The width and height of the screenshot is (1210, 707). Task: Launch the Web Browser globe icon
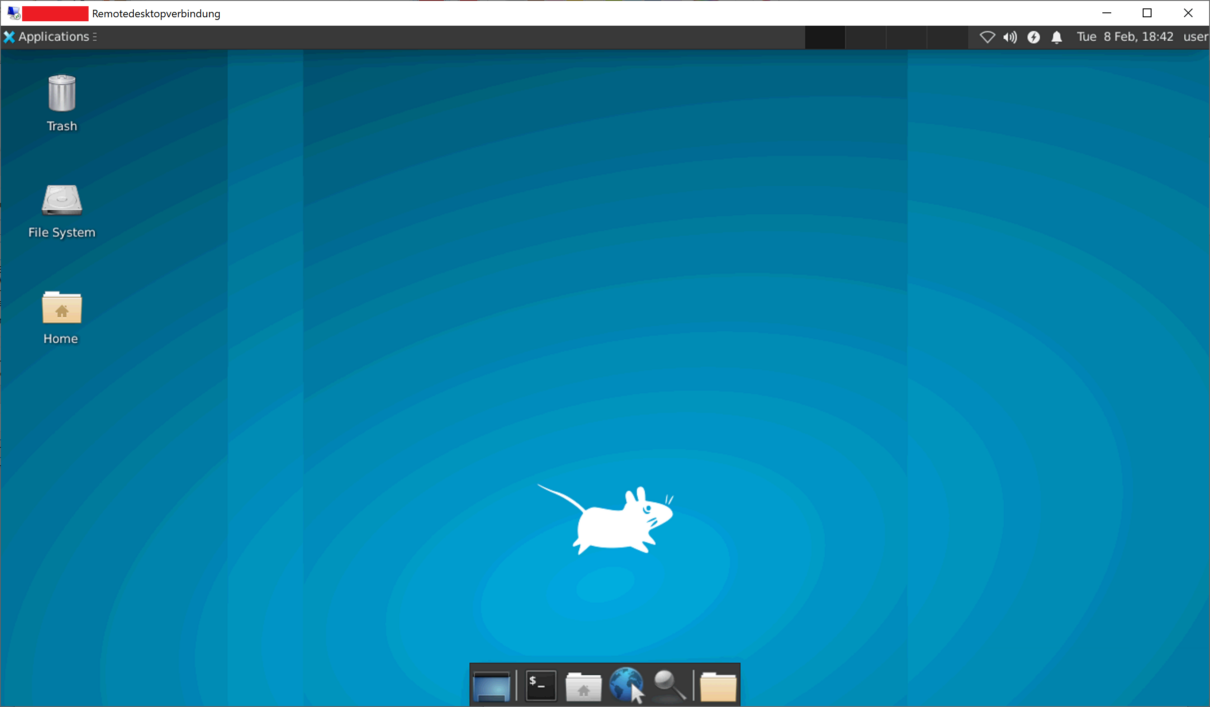point(627,686)
